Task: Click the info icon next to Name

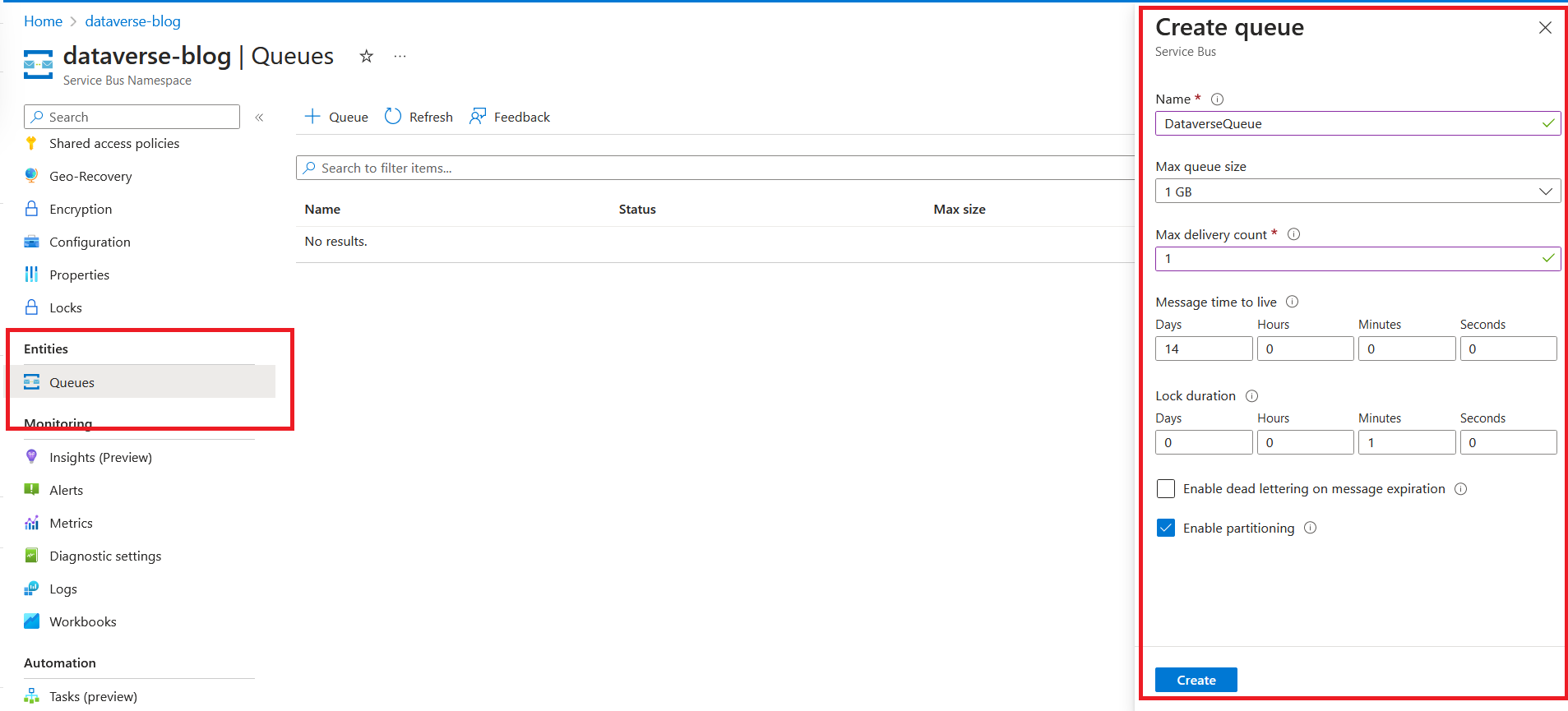Action: click(1218, 99)
